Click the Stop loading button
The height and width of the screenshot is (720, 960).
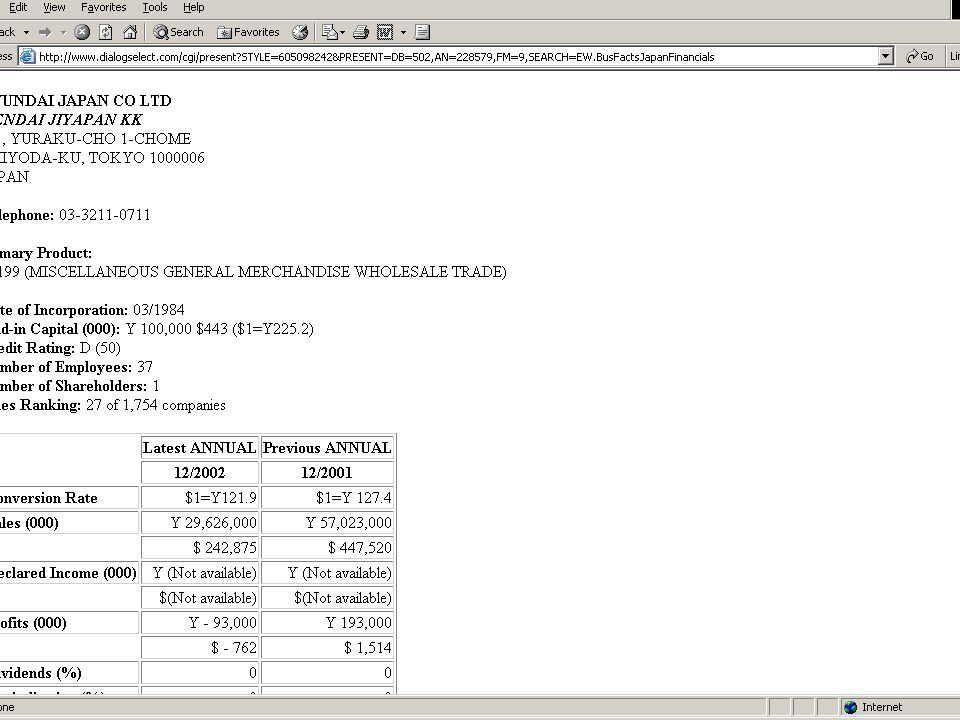(82, 32)
